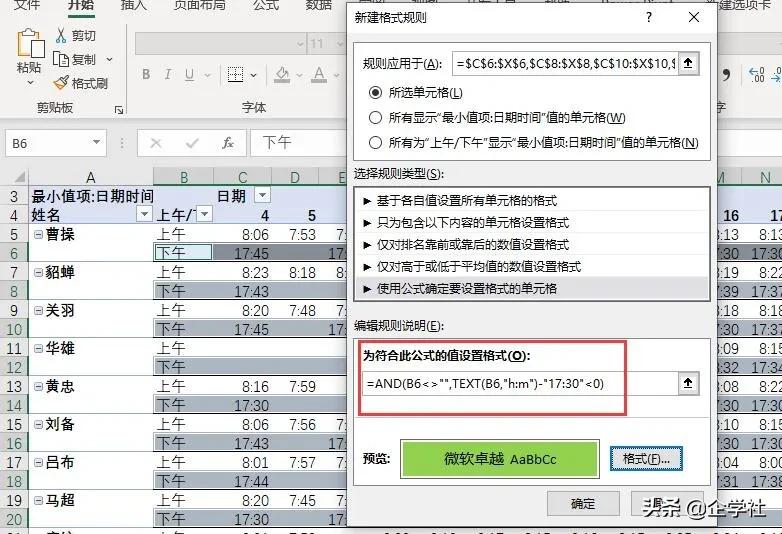This screenshot has height=534, width=782.
Task: Collapse the formula range selector
Action: 688,383
